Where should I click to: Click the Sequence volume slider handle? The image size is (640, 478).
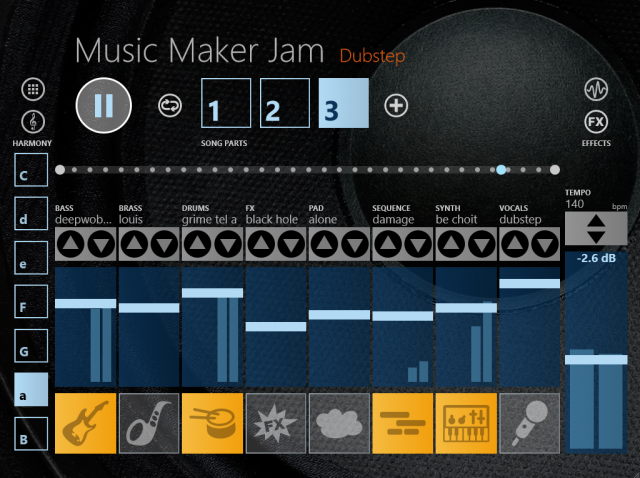[402, 316]
